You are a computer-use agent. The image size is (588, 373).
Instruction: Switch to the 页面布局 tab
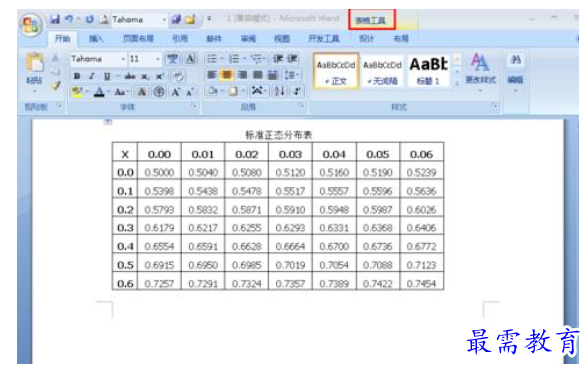138,38
